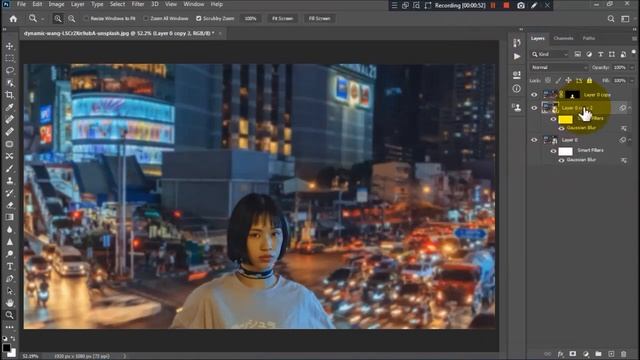This screenshot has height=360, width=640.
Task: Open the workspace switcher icon
Action: 625,19
